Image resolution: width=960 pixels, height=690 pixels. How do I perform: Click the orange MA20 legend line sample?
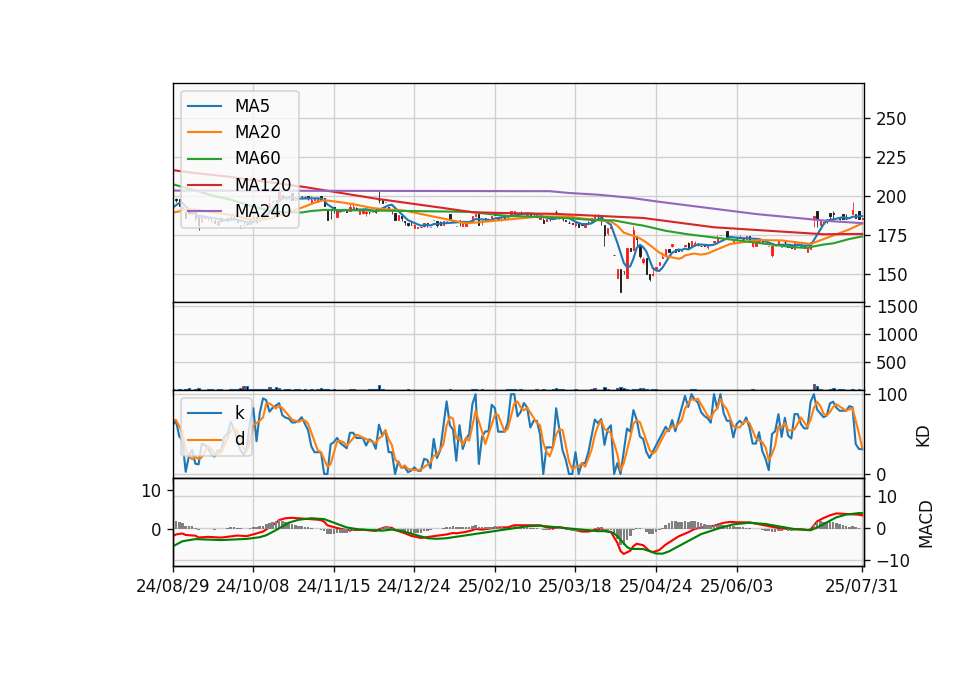pos(204,132)
